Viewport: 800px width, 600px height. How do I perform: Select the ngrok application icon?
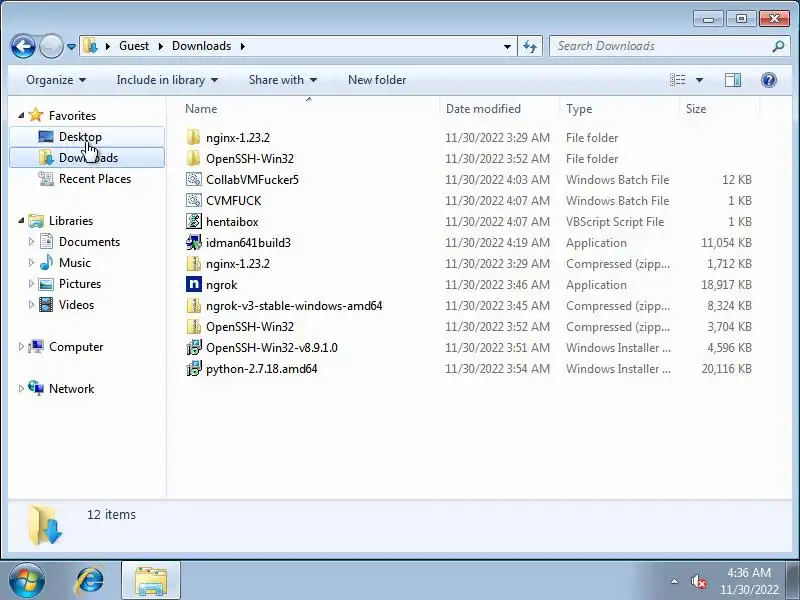[x=193, y=284]
